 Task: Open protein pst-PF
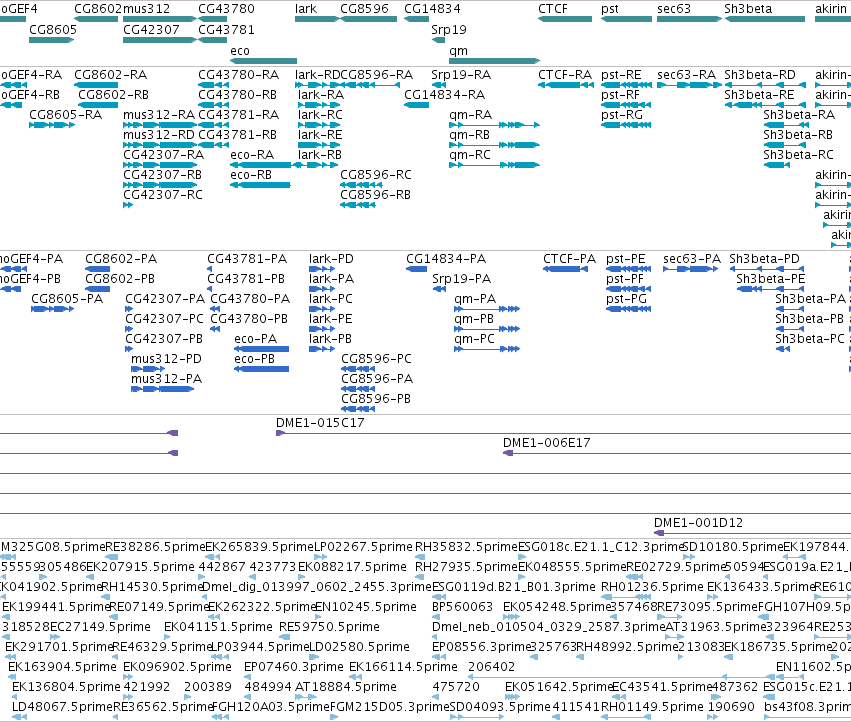pos(628,289)
